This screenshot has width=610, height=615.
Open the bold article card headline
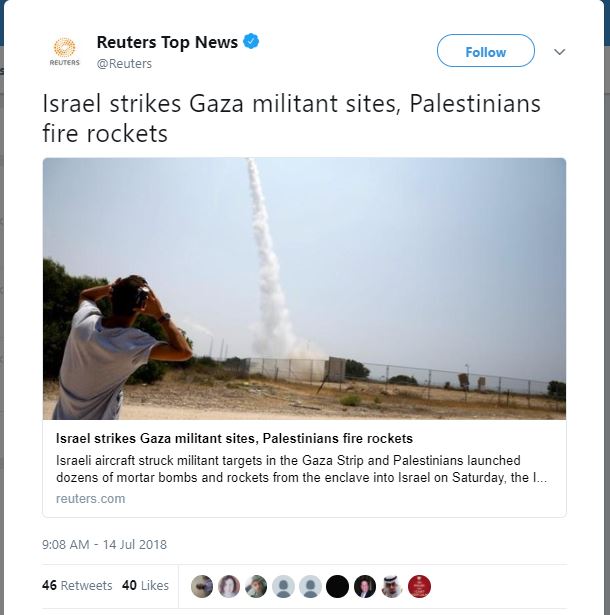click(234, 438)
